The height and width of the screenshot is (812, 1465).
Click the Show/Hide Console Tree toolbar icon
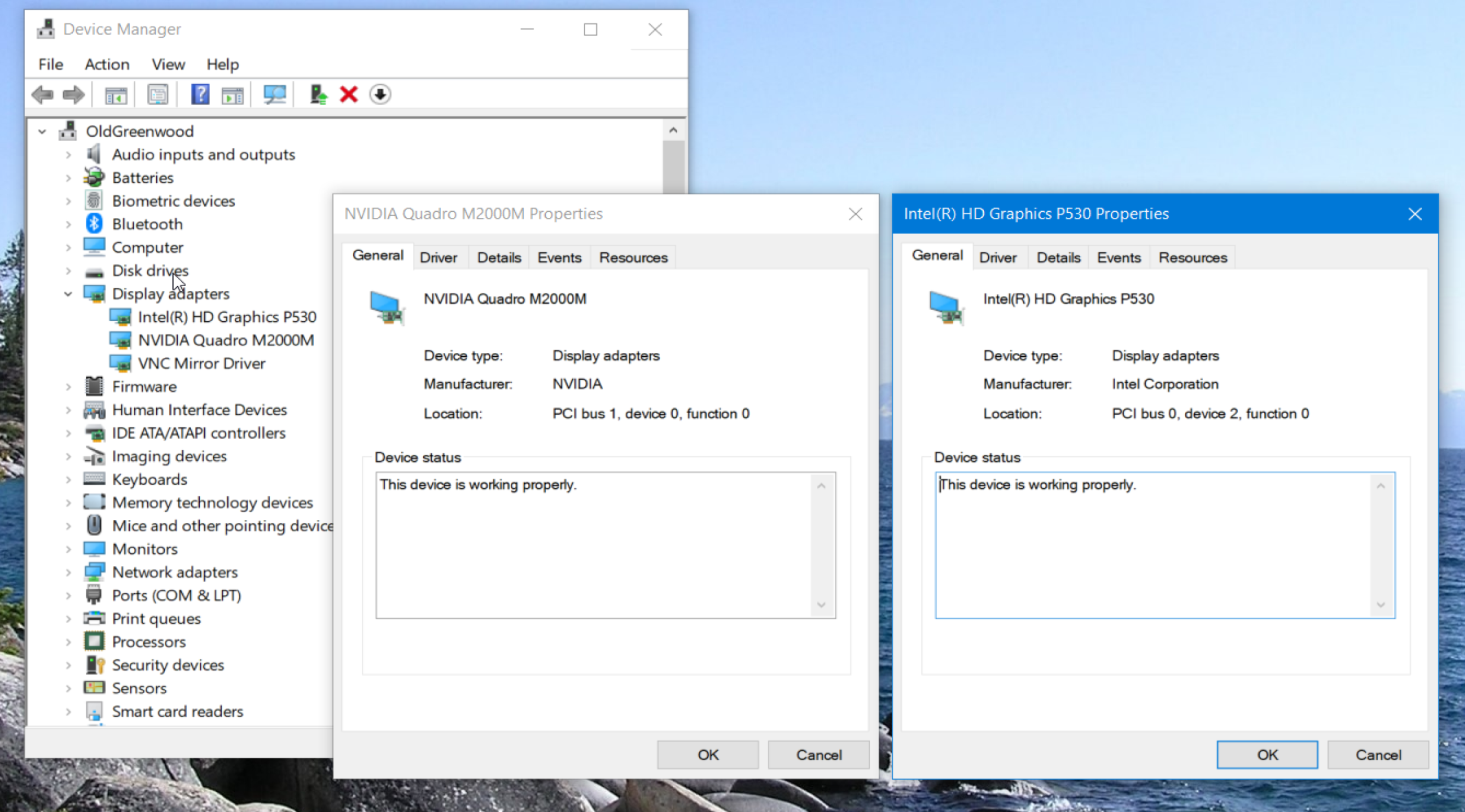[x=116, y=95]
